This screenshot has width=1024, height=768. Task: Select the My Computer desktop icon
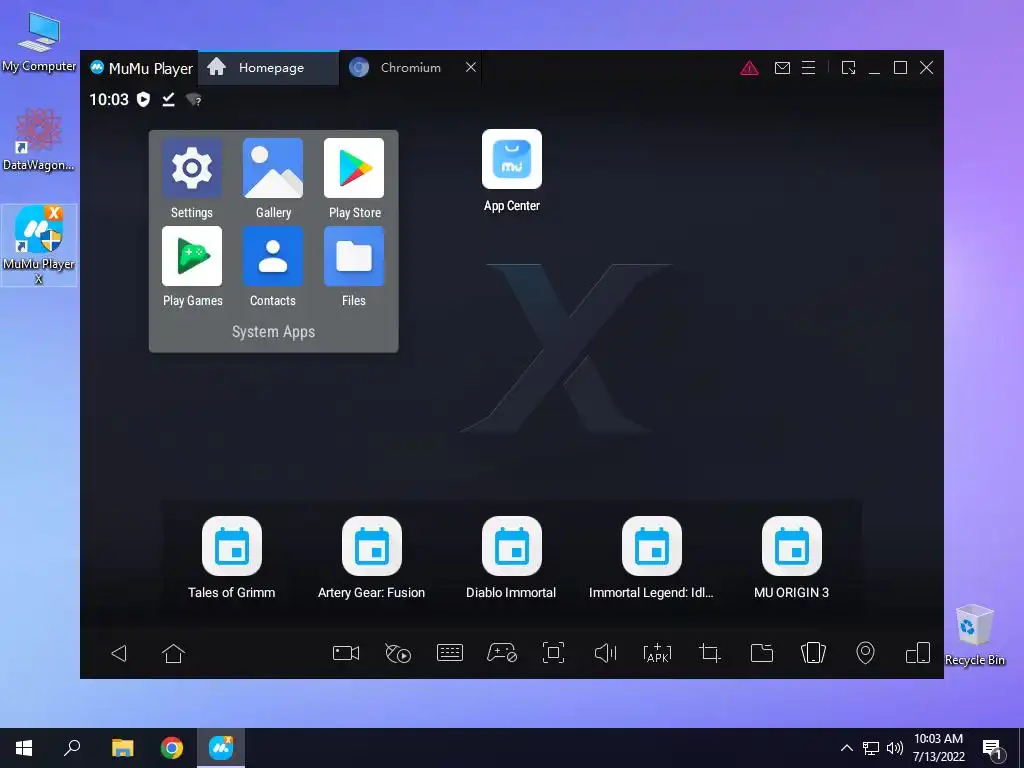pyautogui.click(x=39, y=42)
